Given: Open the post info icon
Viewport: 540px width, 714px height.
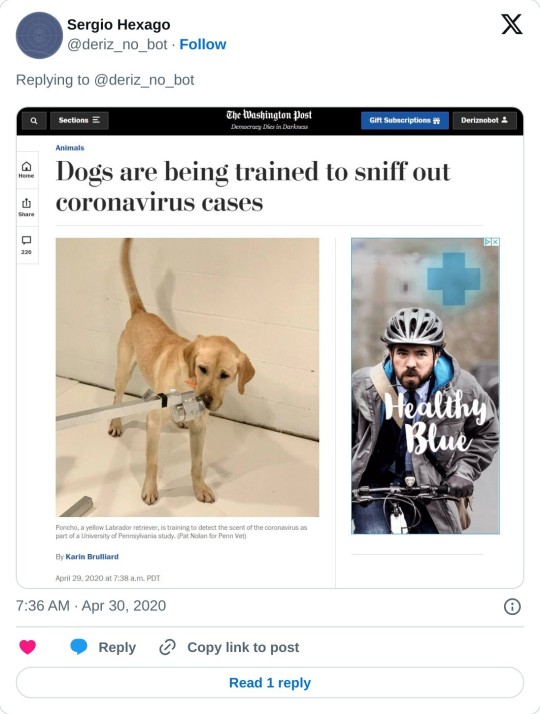Looking at the screenshot, I should click(512, 607).
